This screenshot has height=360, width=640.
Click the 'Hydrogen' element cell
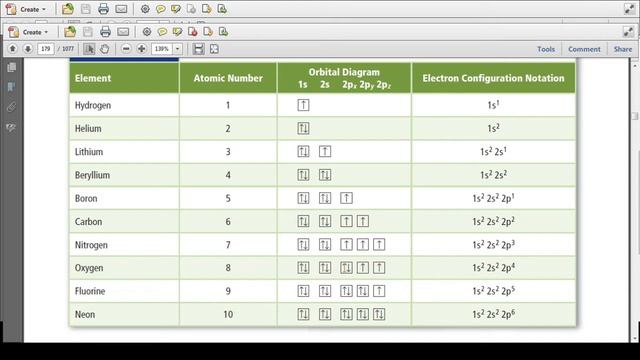[x=124, y=105]
